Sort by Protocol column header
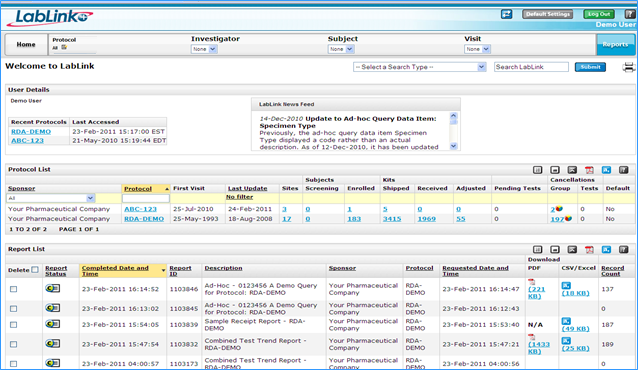The image size is (638, 370). click(138, 188)
